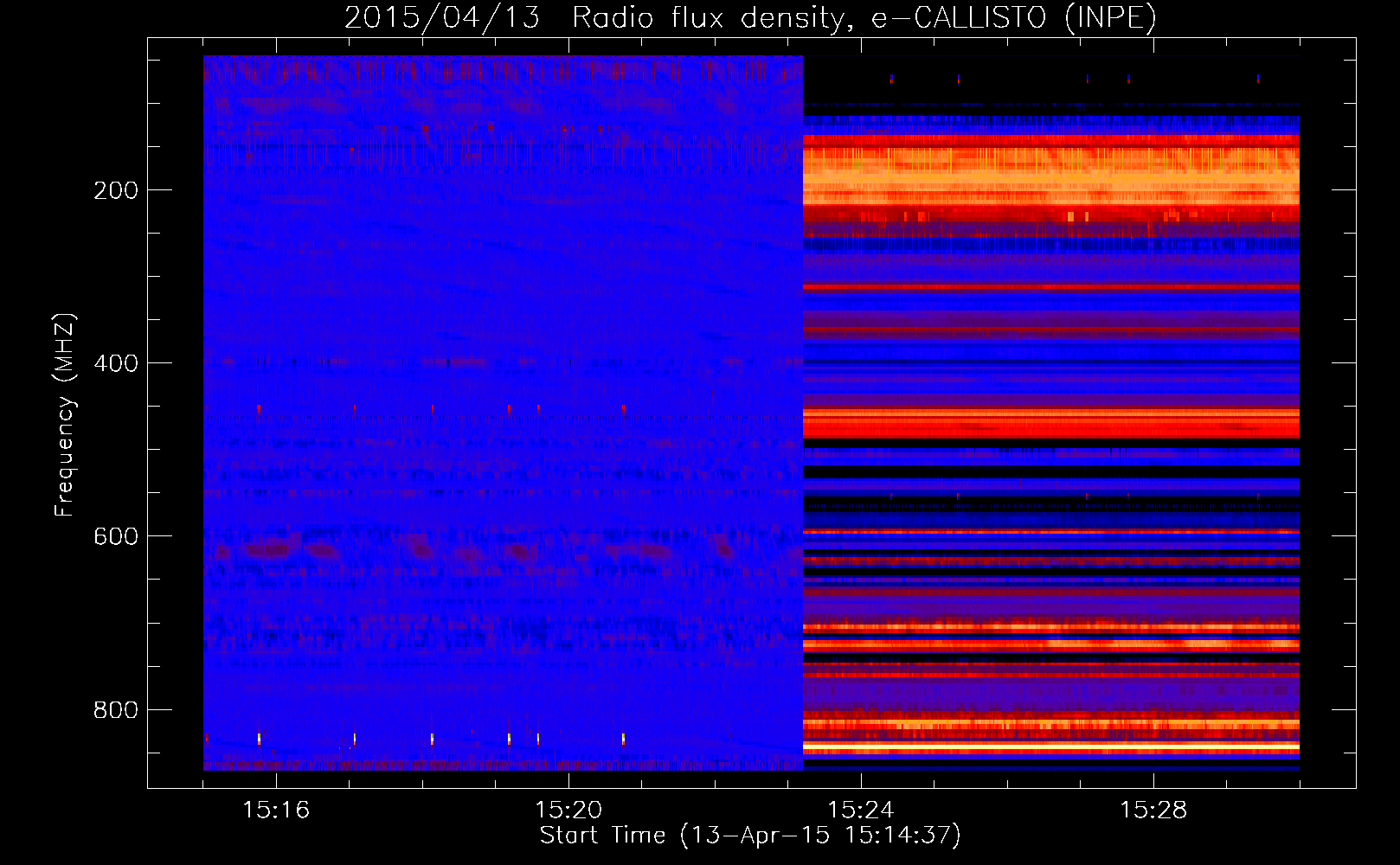Image resolution: width=1400 pixels, height=865 pixels.
Task: Click the 15:28 time tick label
Action: [1153, 810]
